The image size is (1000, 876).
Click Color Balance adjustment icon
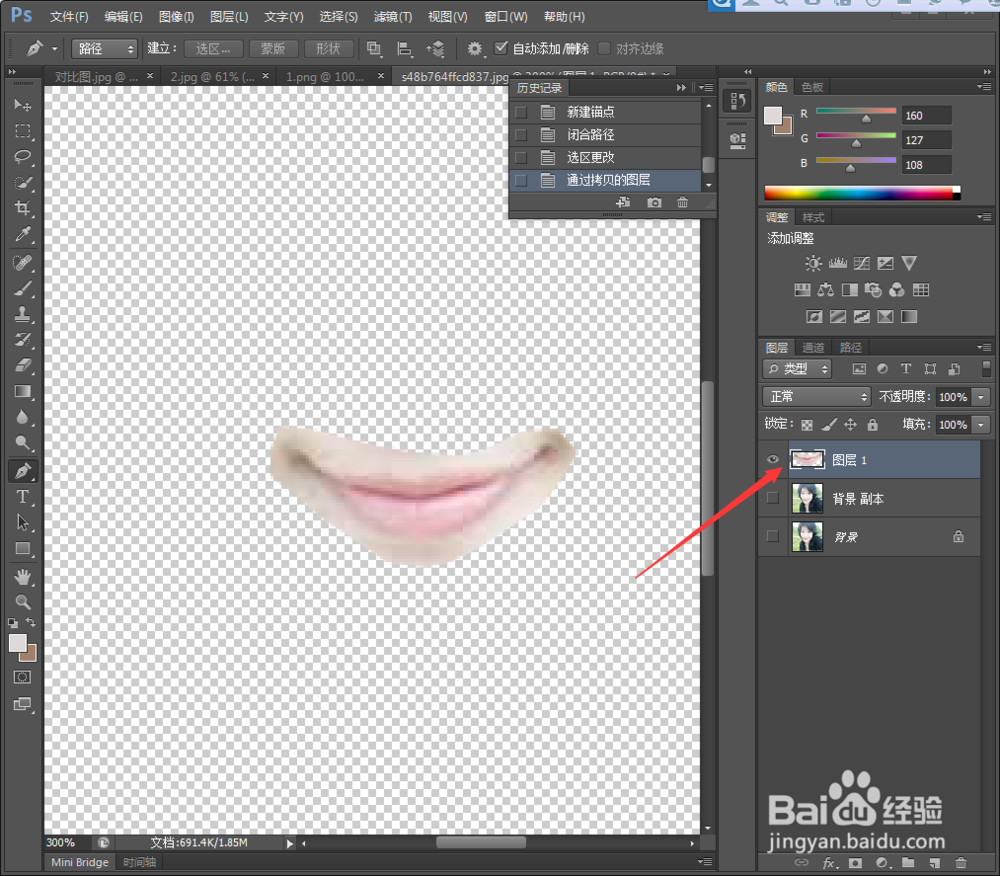[826, 290]
